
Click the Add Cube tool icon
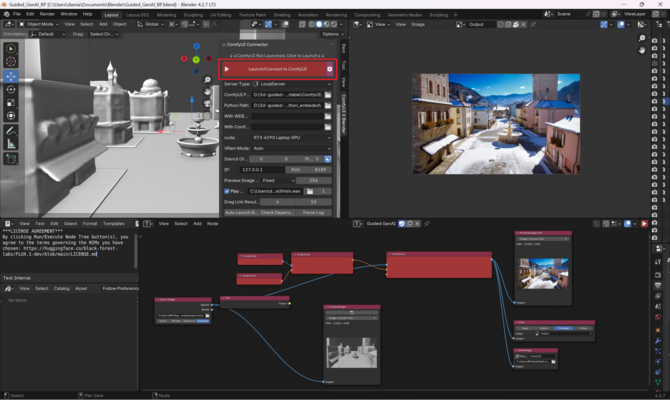[11, 159]
